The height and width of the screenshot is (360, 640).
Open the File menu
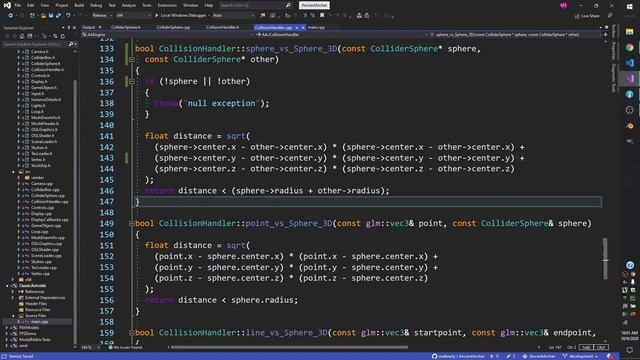pos(18,5)
